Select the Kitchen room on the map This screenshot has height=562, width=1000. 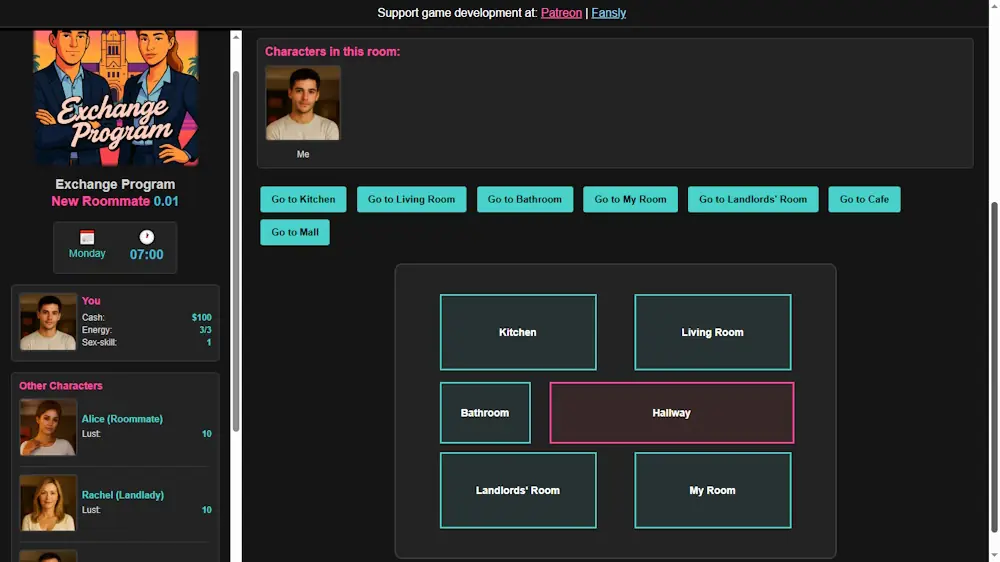(x=518, y=332)
